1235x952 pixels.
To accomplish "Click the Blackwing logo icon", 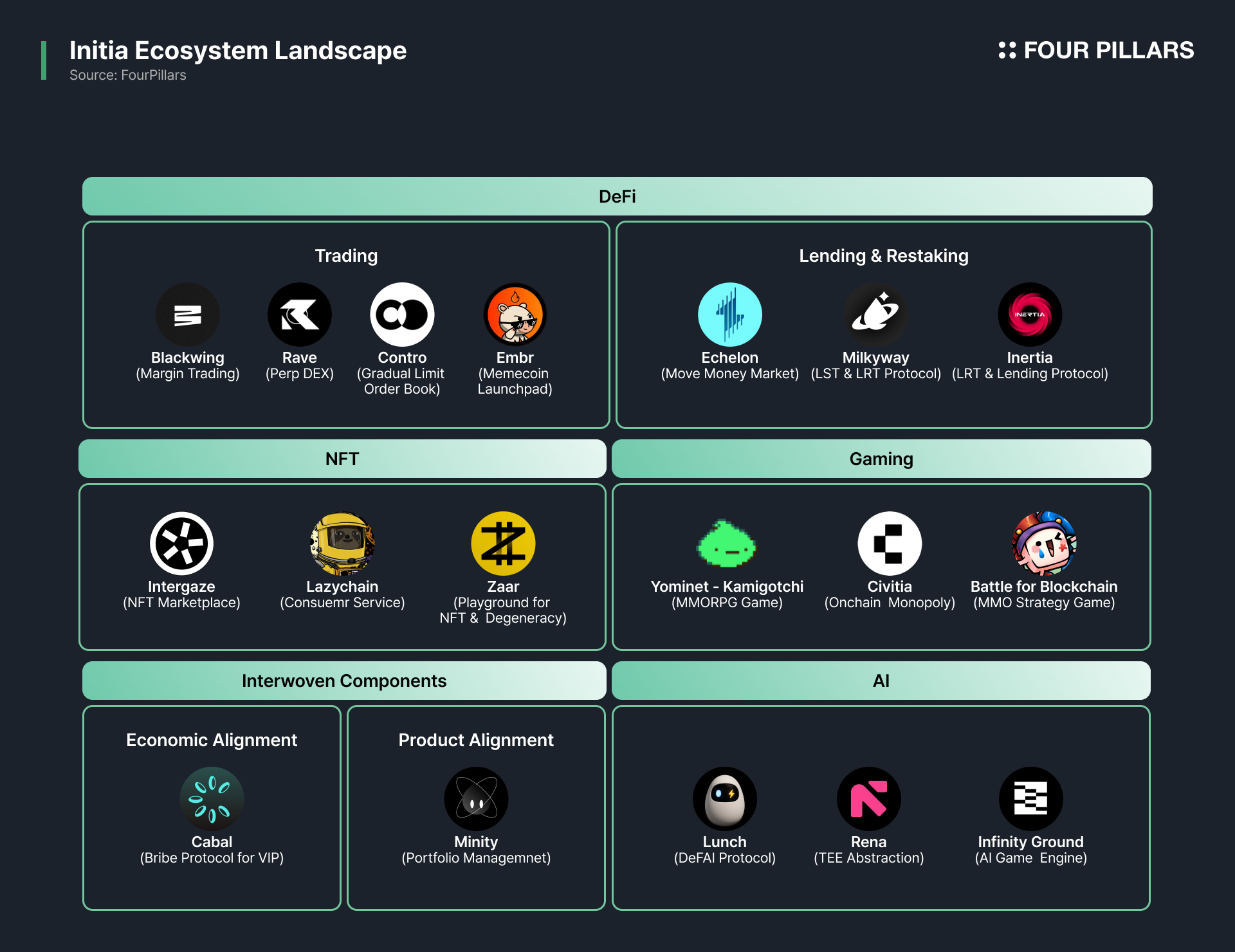I will pos(188,315).
